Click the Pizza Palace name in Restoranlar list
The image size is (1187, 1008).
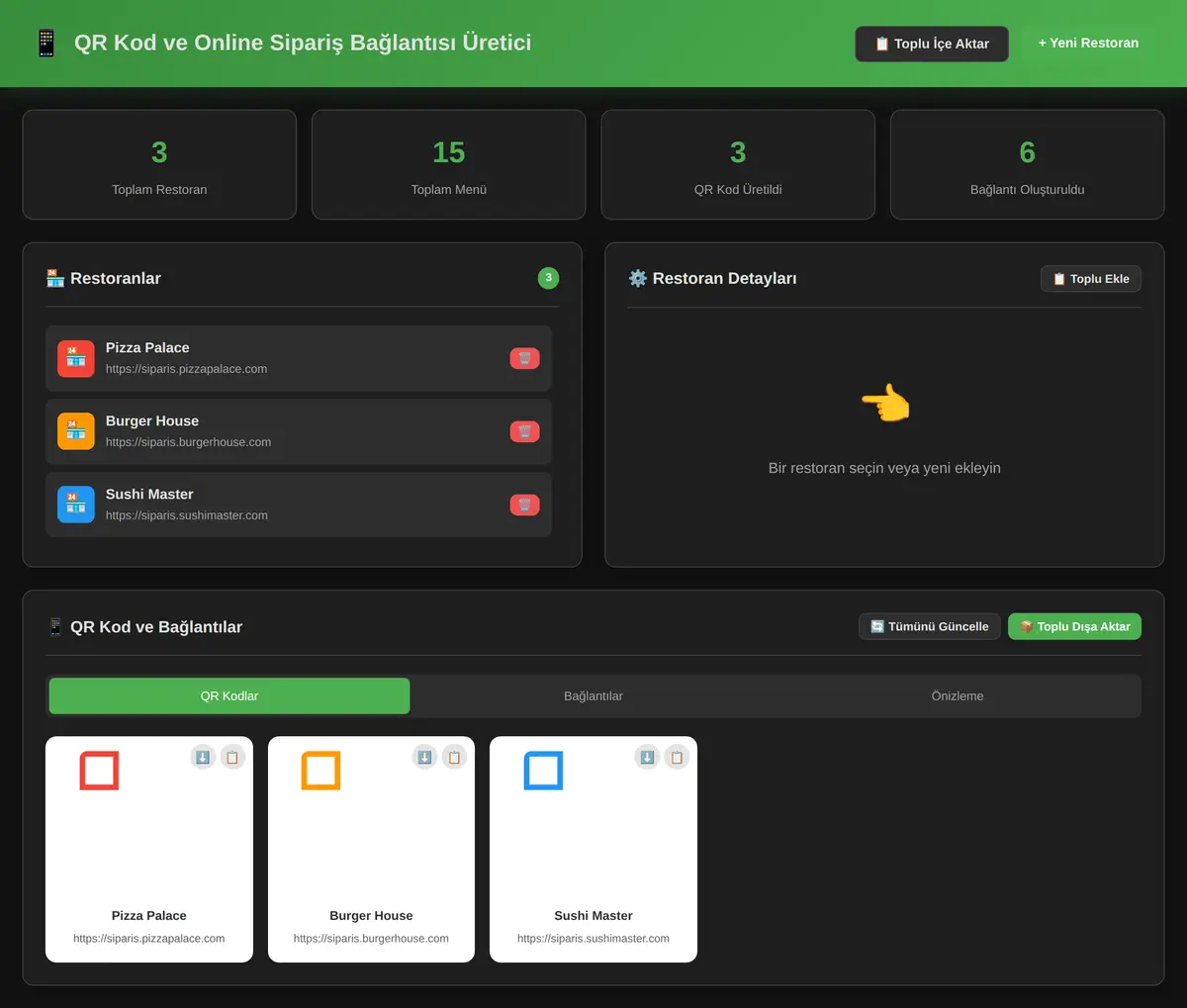tap(147, 347)
